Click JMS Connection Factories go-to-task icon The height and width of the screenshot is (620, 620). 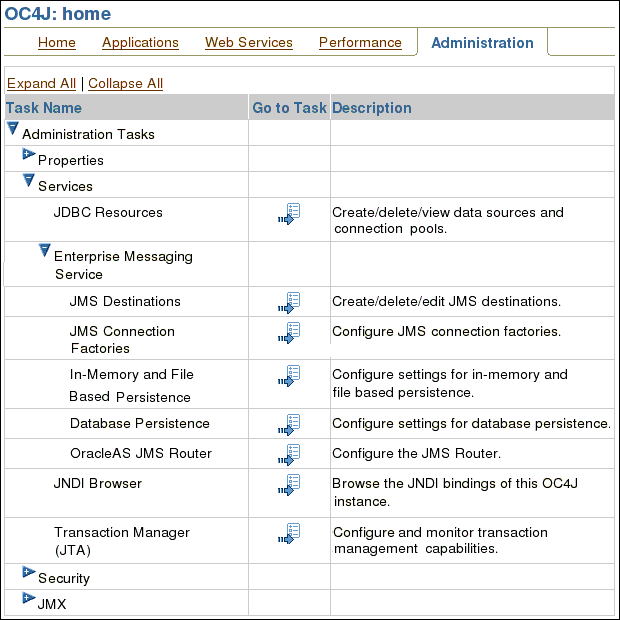pyautogui.click(x=289, y=332)
